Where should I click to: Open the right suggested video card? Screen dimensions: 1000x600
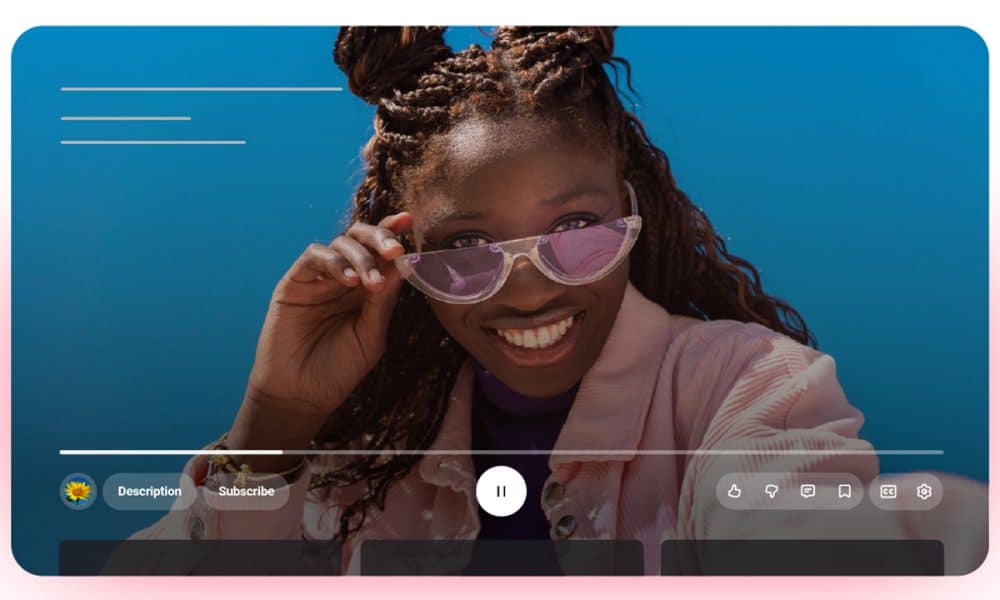tap(802, 558)
